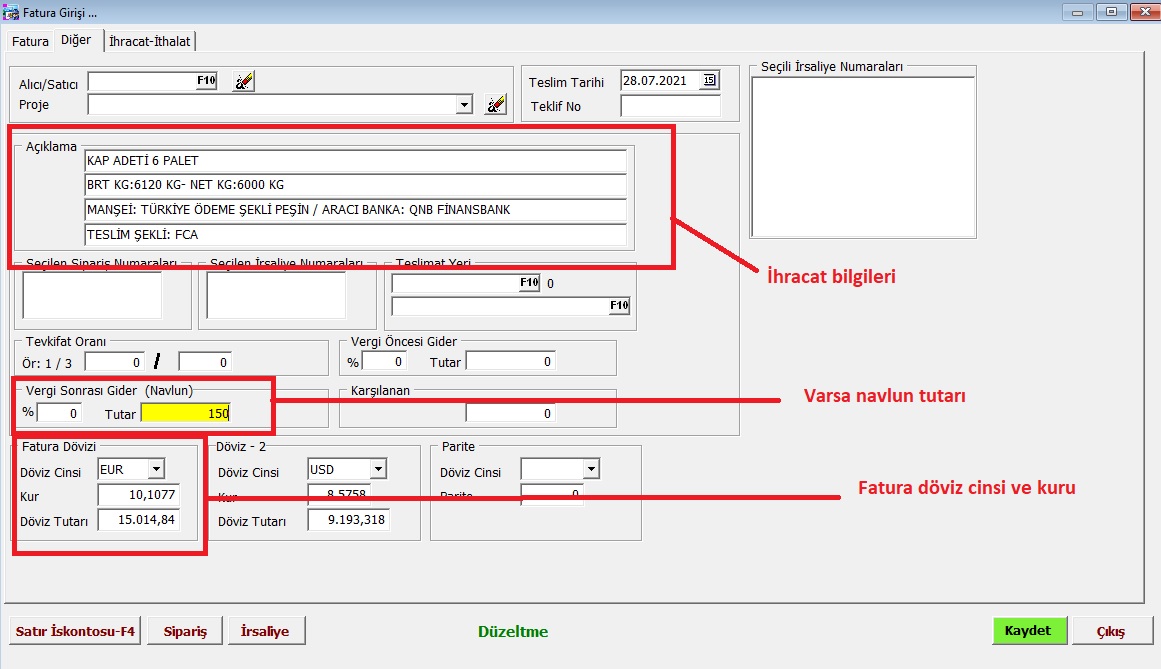
Task: Open Döviz-2 currency dropdown showing USD
Action: 377,469
